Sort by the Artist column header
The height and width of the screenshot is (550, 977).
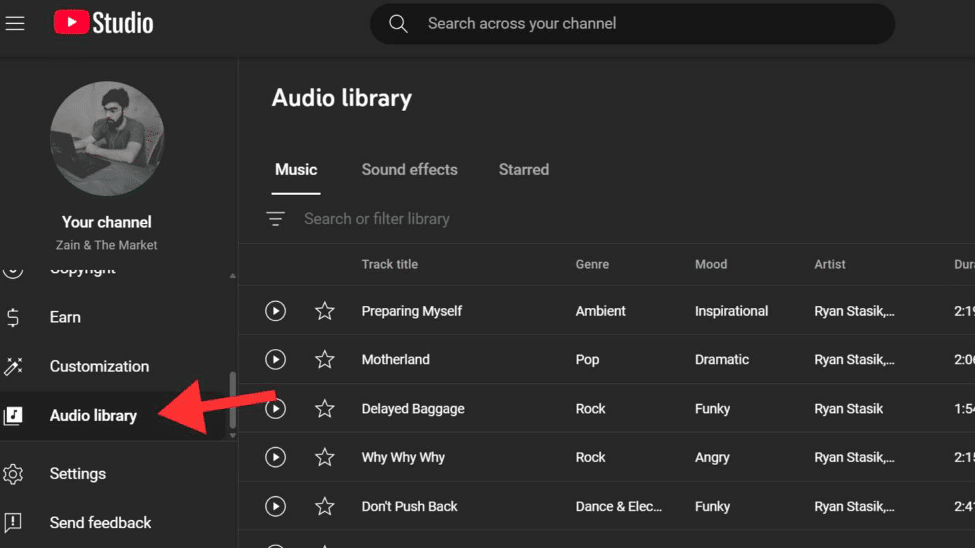point(829,264)
